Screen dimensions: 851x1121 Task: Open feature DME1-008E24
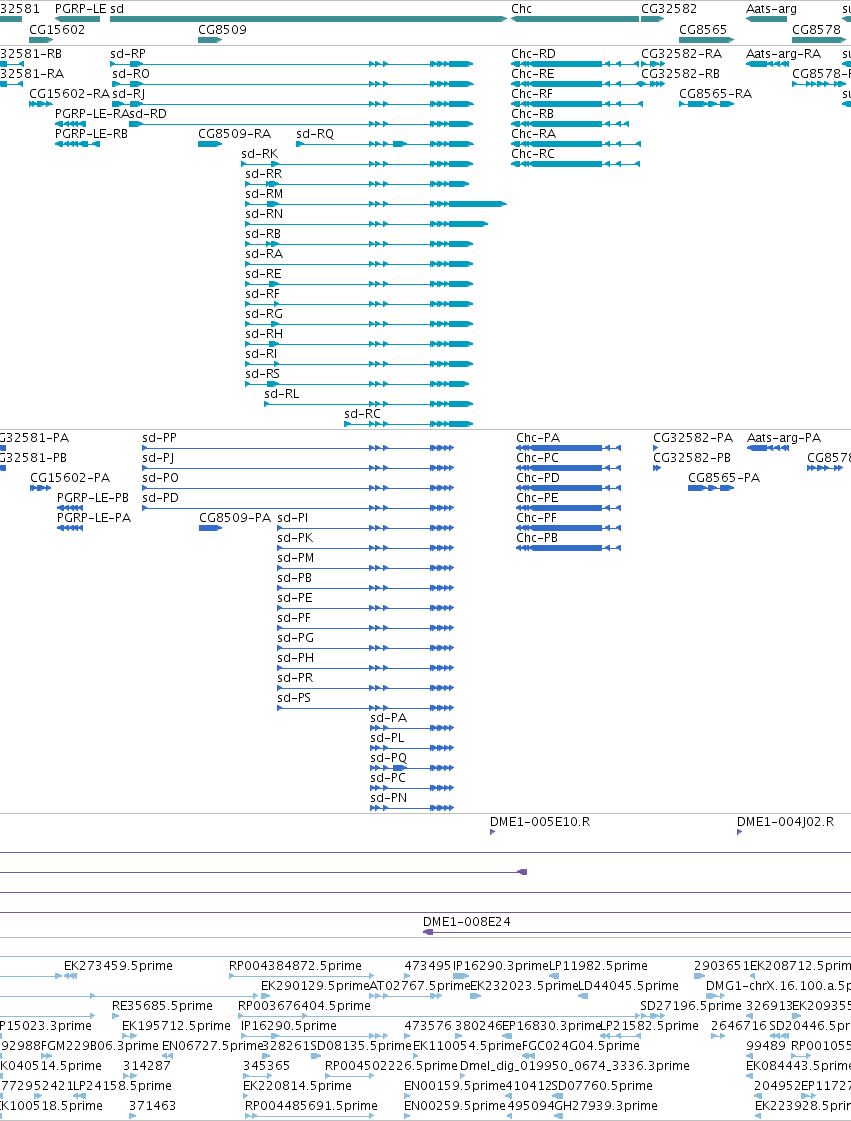[x=467, y=922]
